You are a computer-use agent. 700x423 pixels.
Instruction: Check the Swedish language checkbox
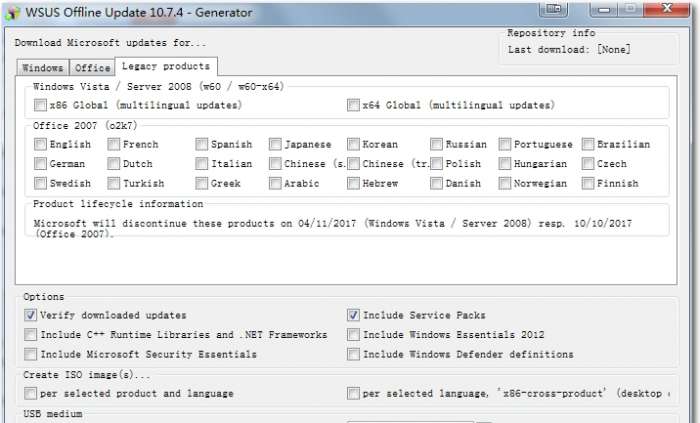point(40,183)
